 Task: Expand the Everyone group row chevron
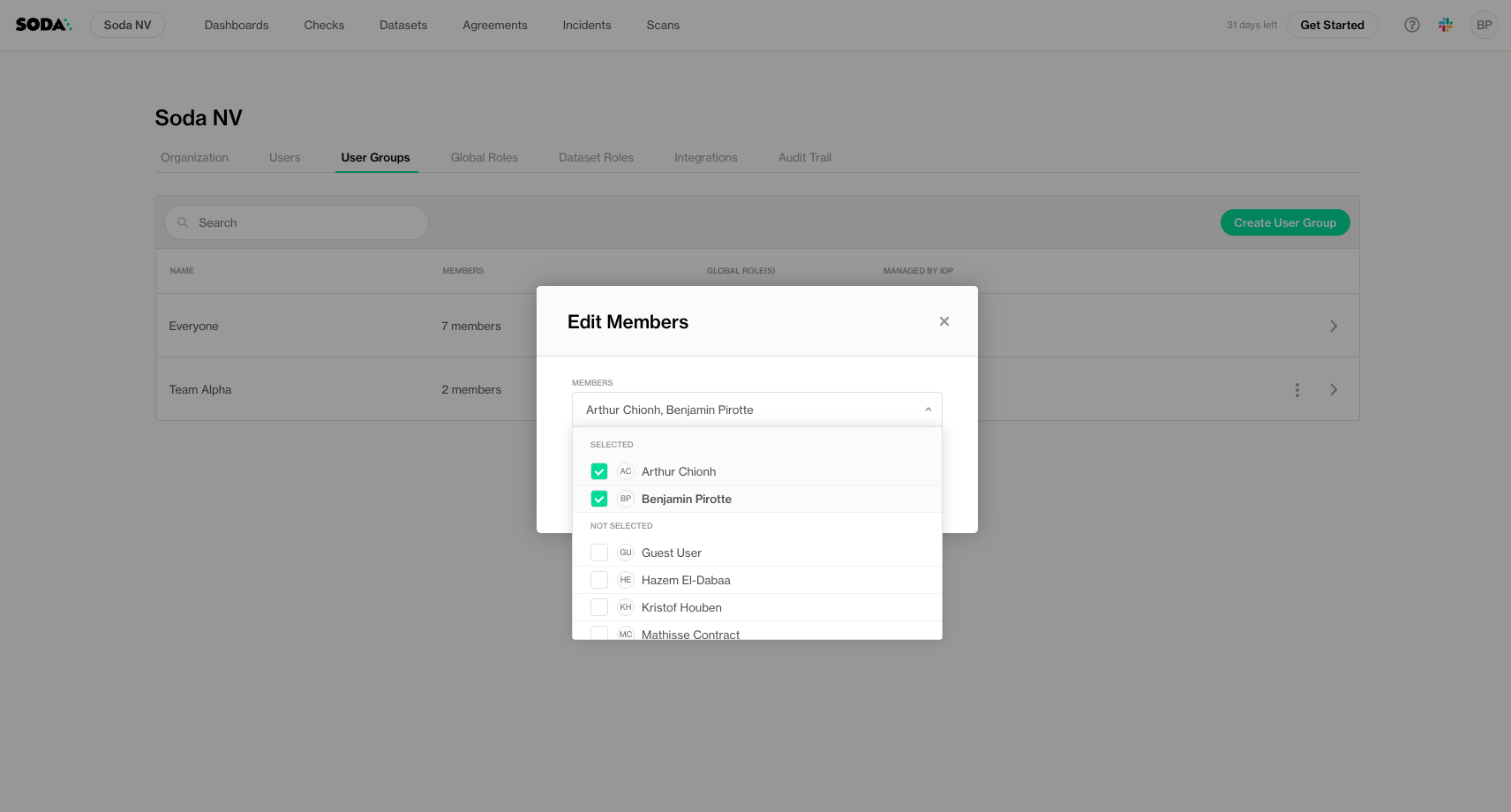[x=1333, y=327]
